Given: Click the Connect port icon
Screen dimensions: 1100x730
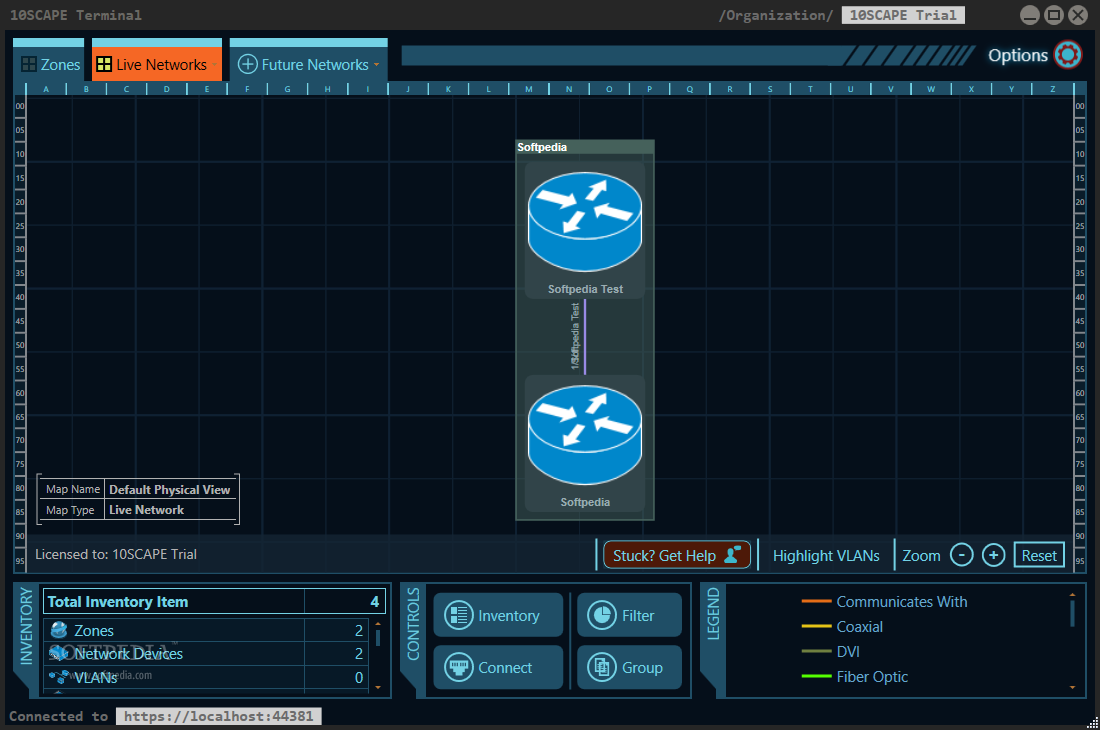Looking at the screenshot, I should [x=459, y=667].
